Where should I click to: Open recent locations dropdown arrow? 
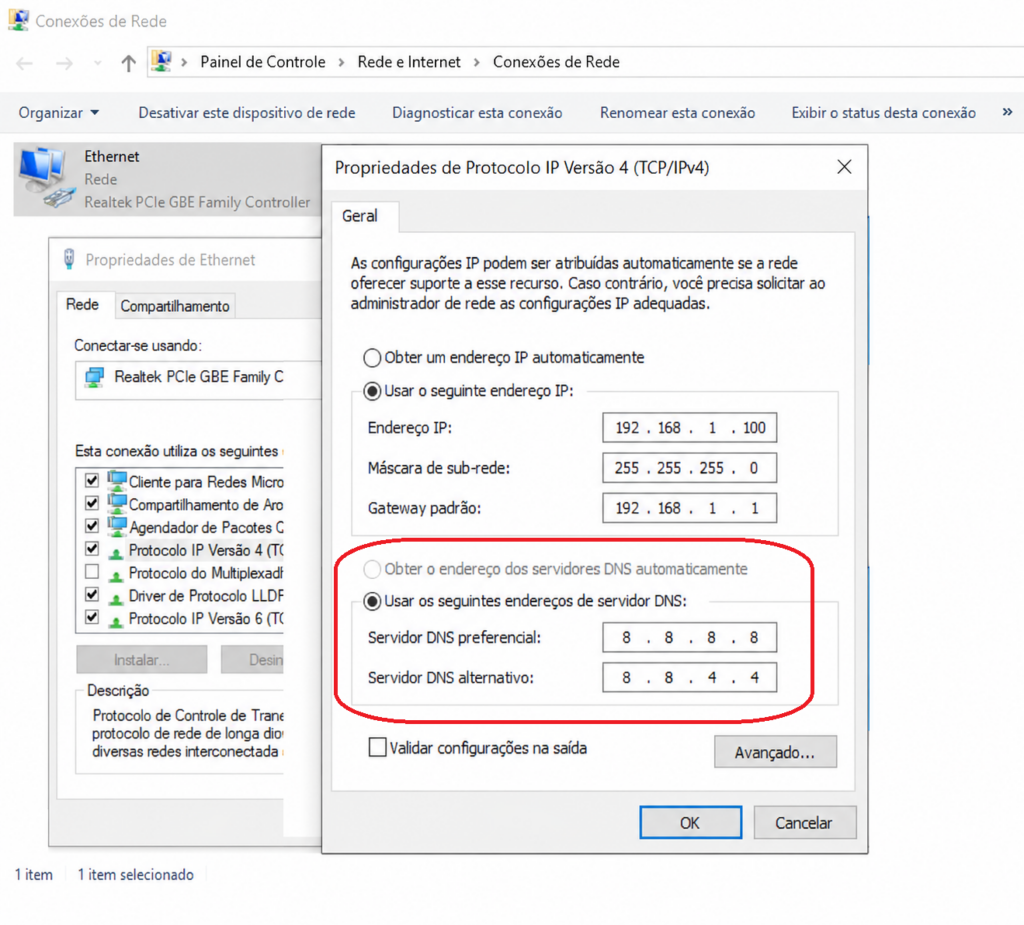tap(98, 63)
